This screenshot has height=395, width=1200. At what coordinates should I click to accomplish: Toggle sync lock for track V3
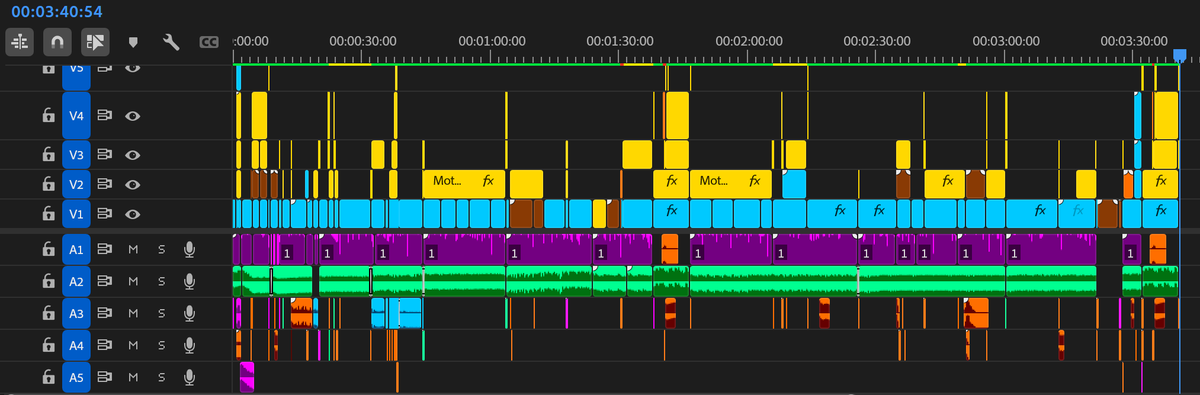click(x=104, y=155)
